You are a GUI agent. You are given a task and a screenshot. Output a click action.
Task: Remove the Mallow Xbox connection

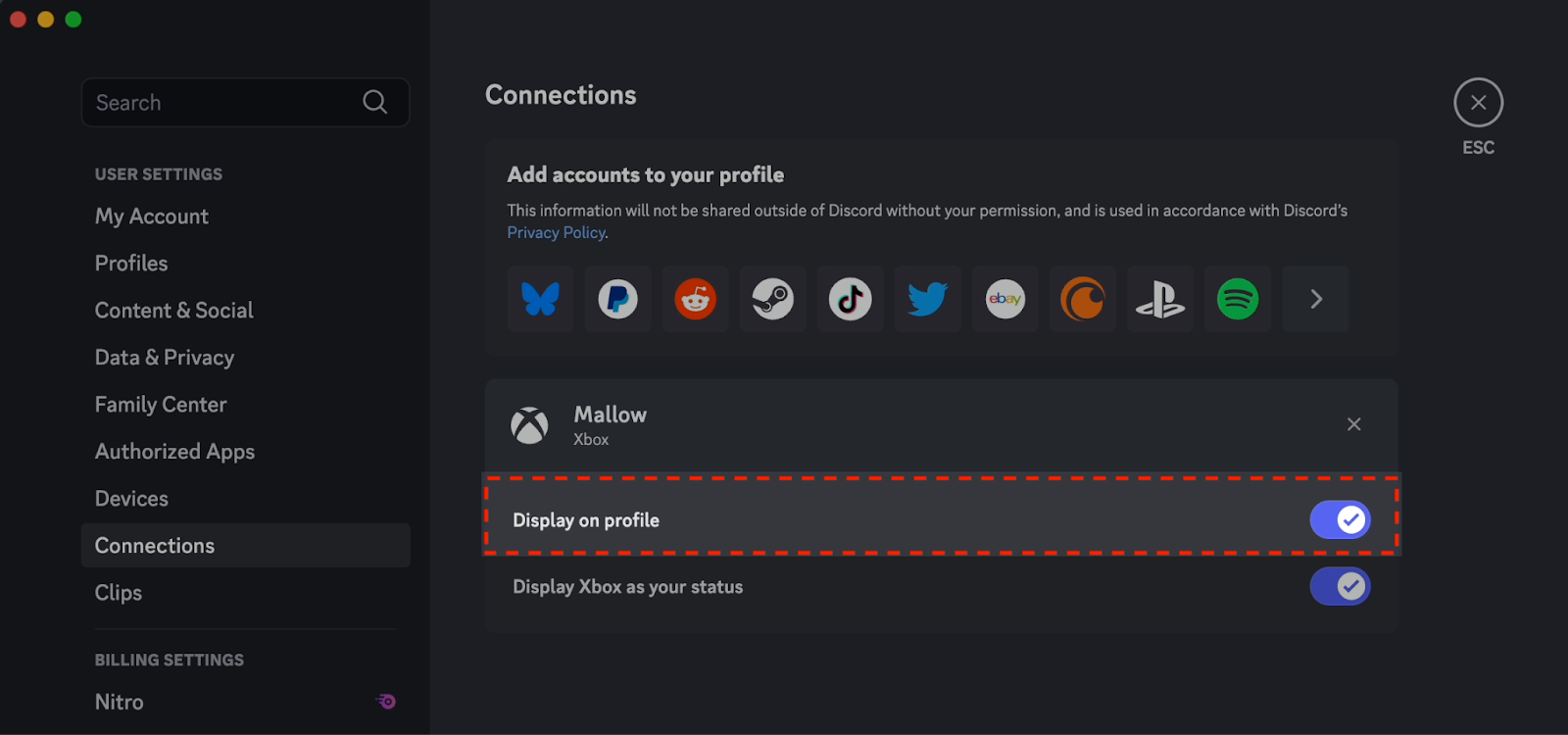click(1353, 424)
